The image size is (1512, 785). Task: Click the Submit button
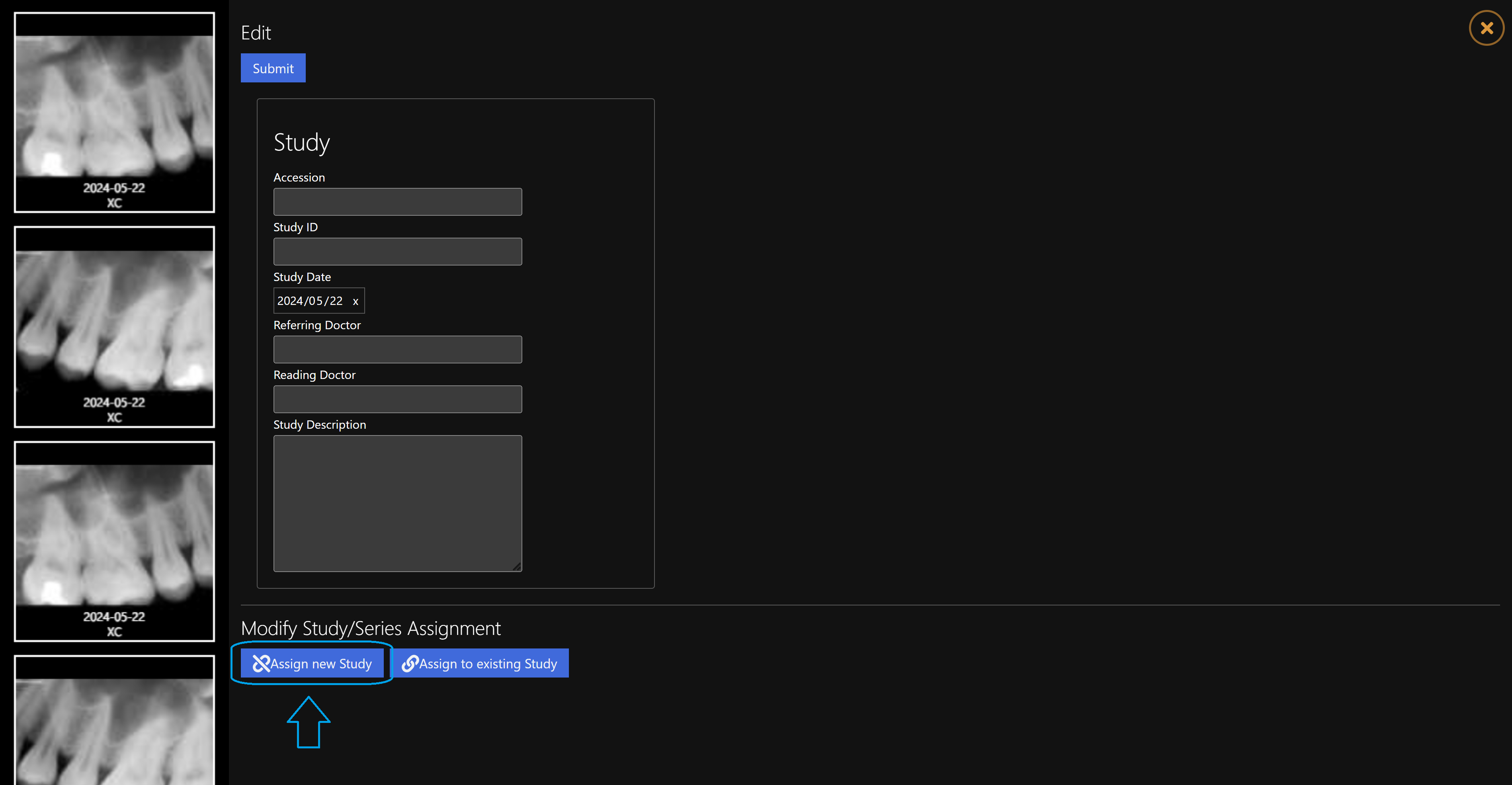pyautogui.click(x=273, y=68)
